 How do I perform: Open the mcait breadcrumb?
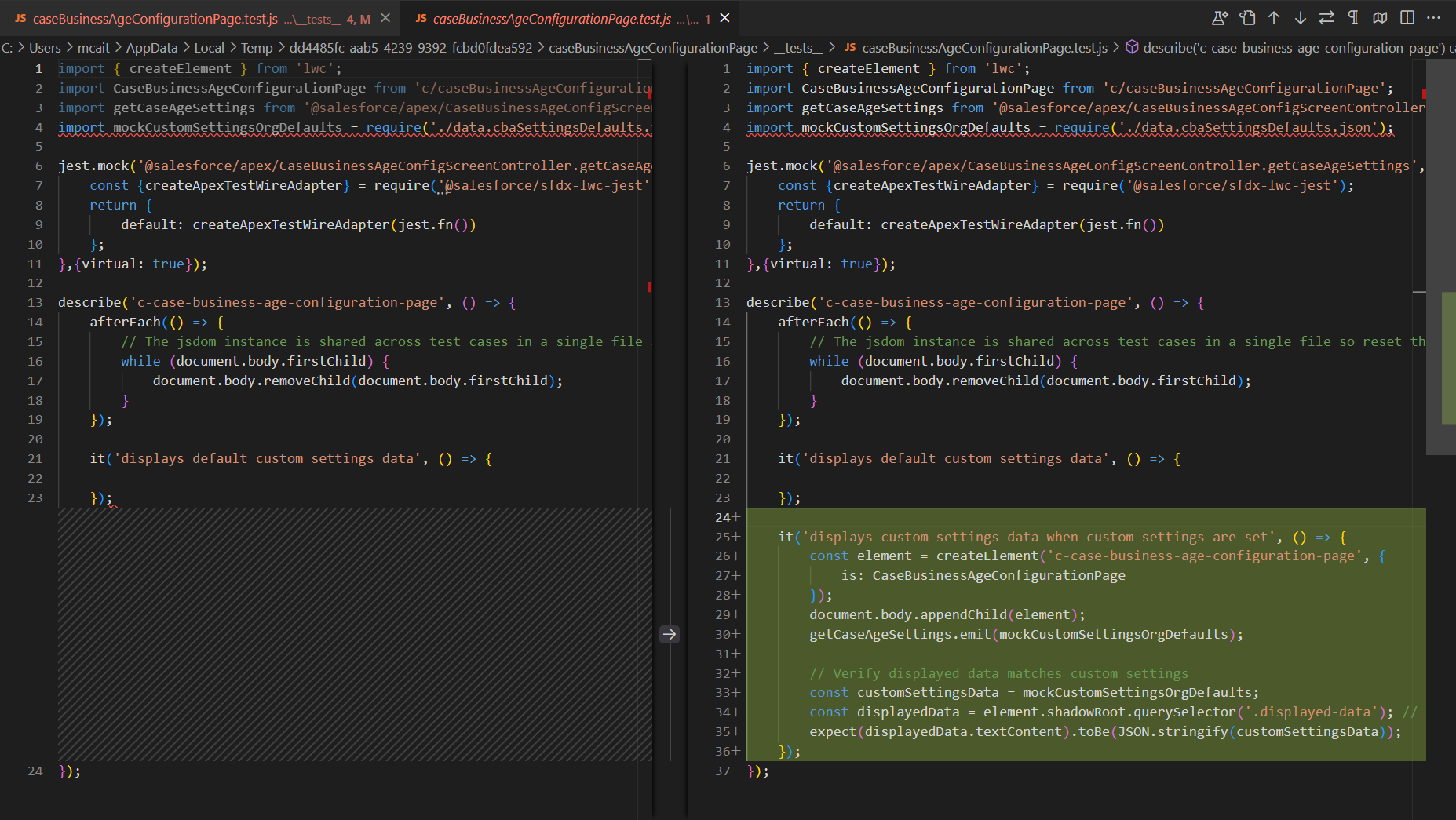(93, 48)
